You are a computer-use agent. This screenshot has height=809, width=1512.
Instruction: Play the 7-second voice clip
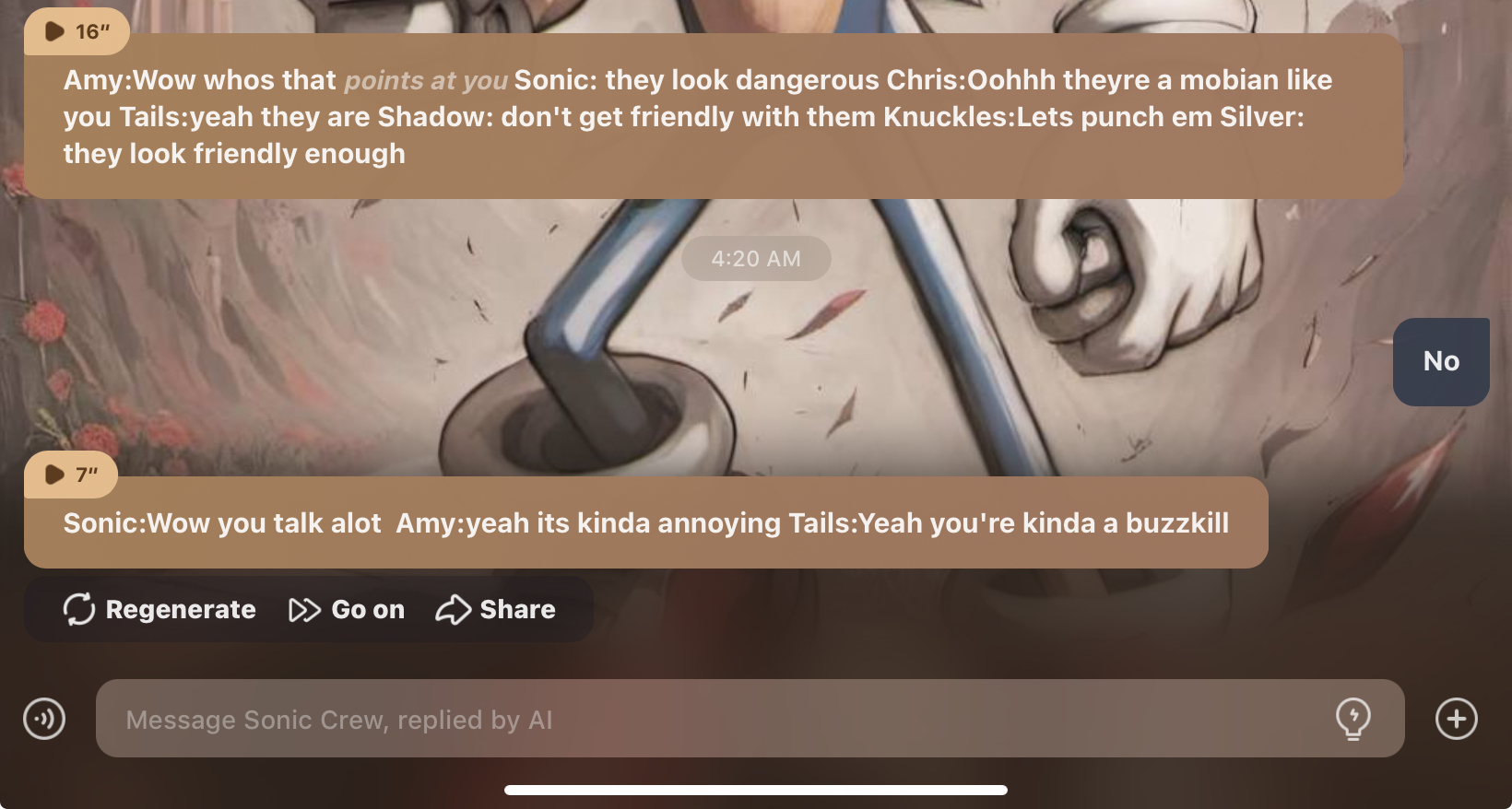54,475
